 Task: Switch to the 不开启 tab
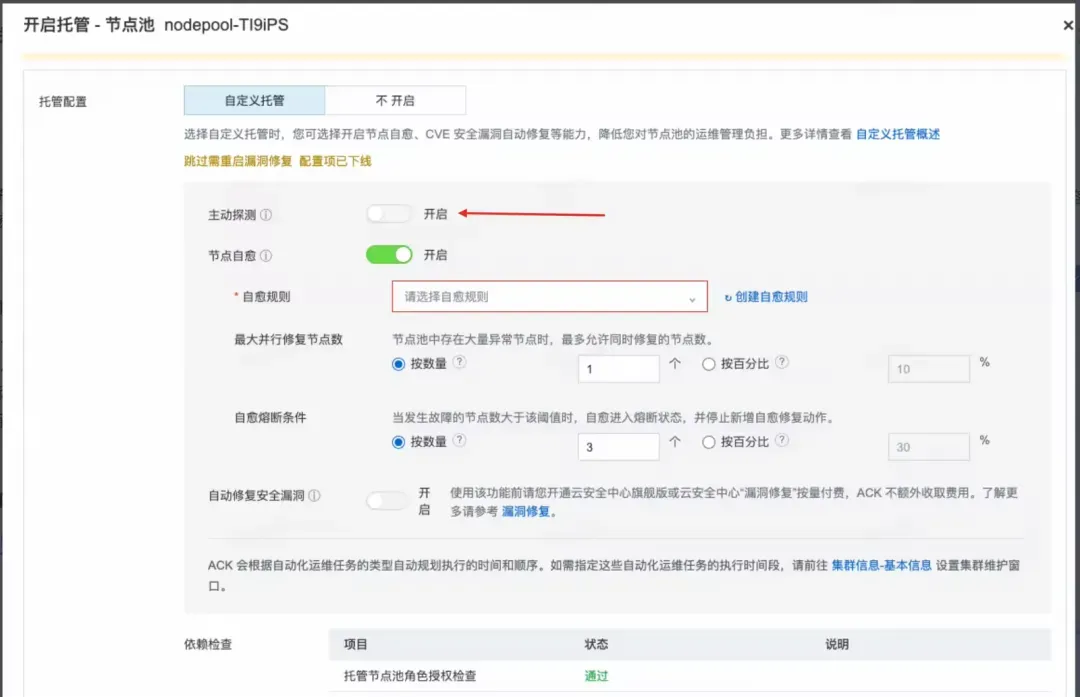click(395, 101)
